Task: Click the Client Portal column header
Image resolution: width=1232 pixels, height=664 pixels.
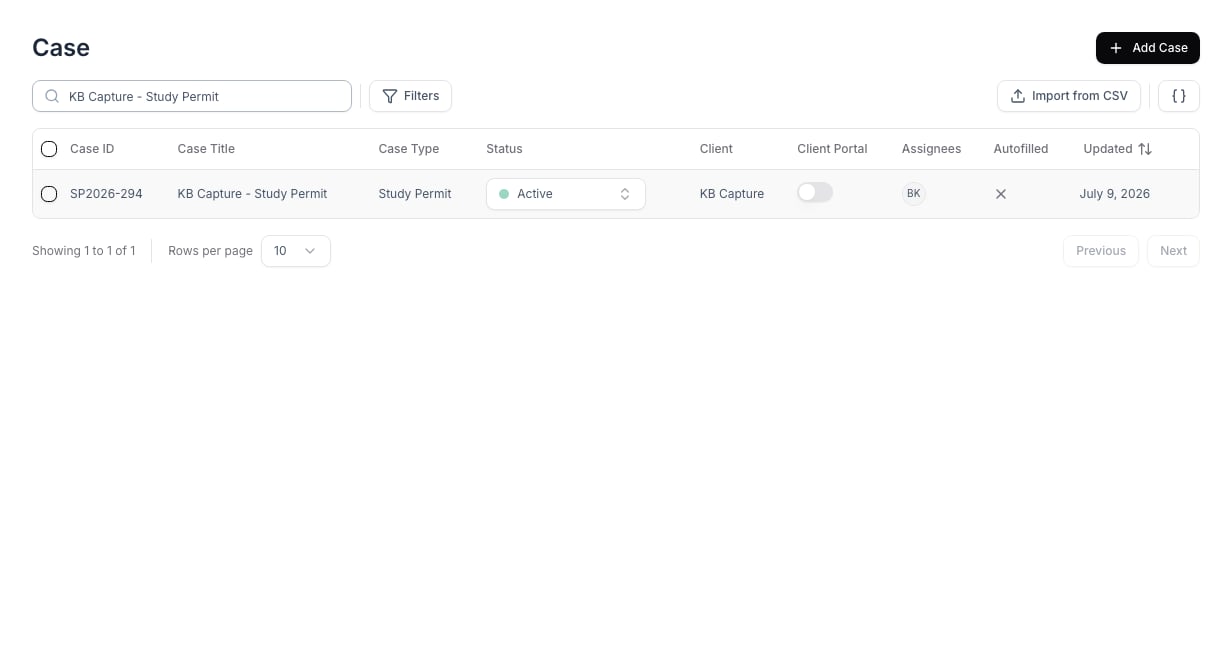Action: [832, 149]
